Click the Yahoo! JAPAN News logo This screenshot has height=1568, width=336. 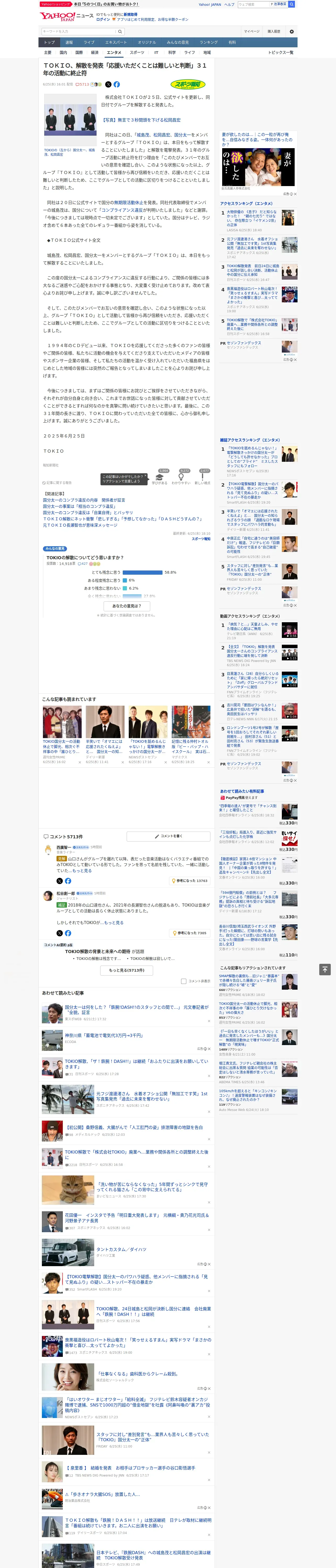[66, 16]
